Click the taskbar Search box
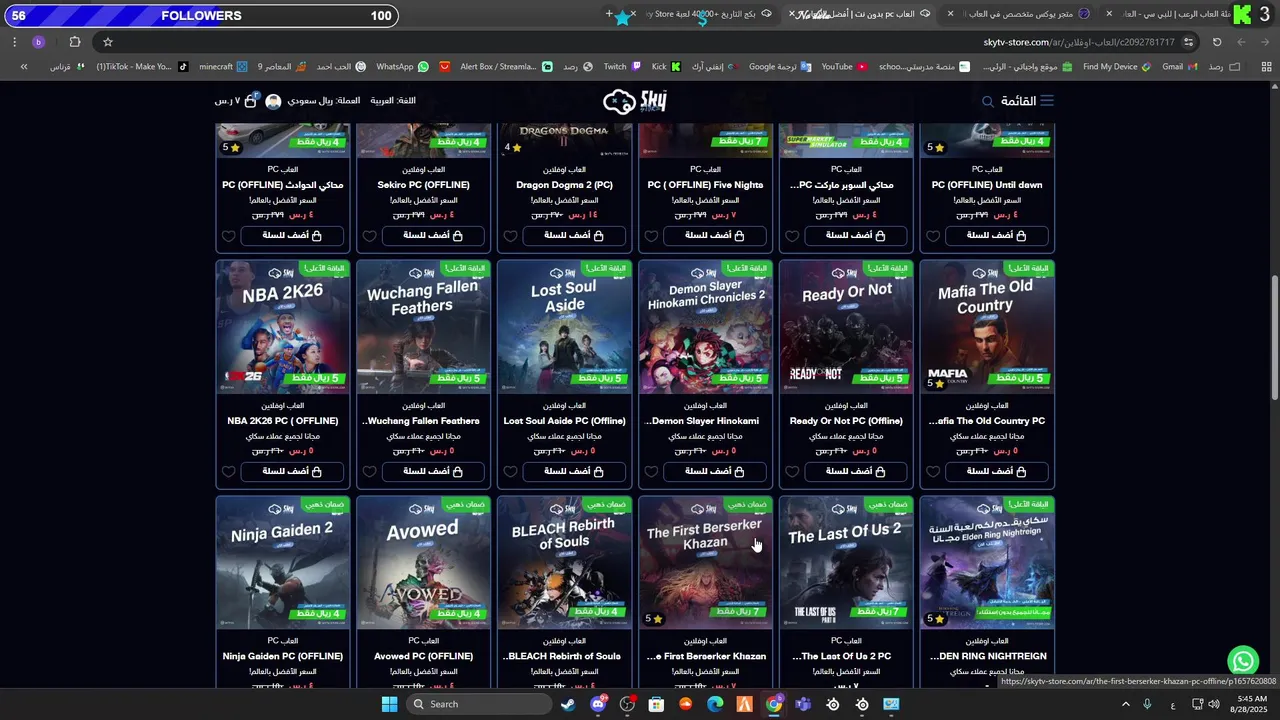The image size is (1280, 720). click(x=480, y=704)
